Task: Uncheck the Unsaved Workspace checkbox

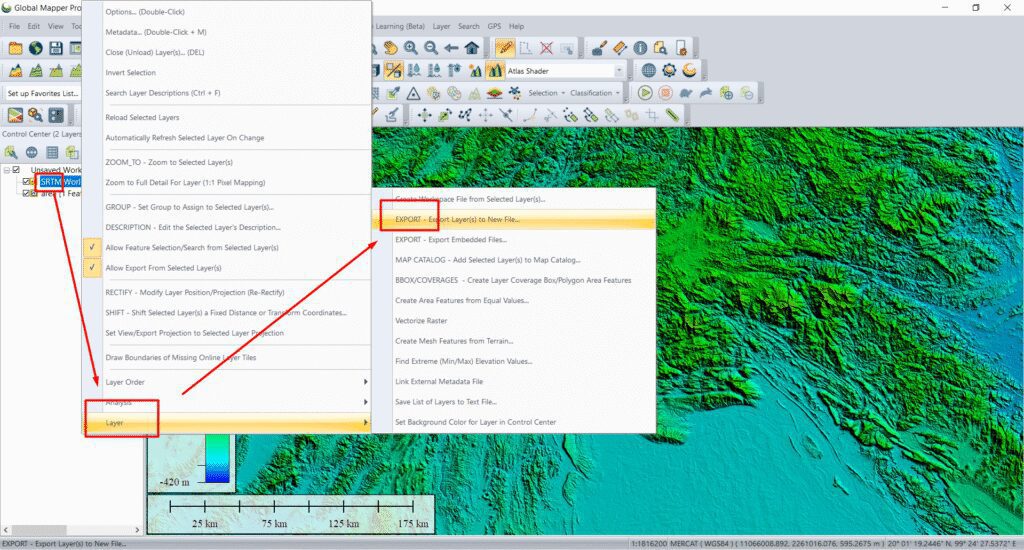Action: coord(16,170)
